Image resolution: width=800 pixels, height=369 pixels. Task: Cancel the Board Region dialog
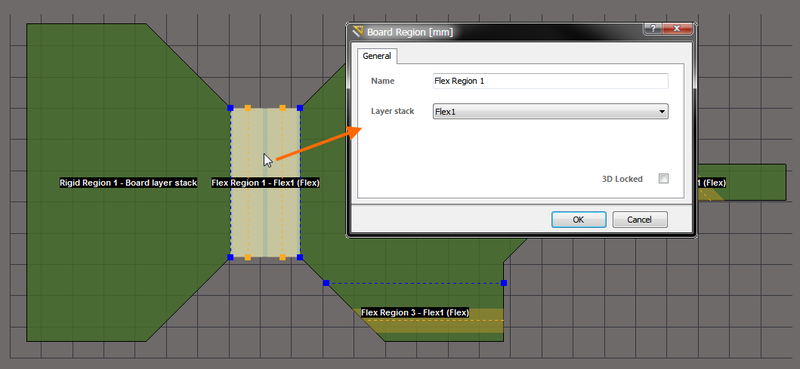(x=639, y=219)
